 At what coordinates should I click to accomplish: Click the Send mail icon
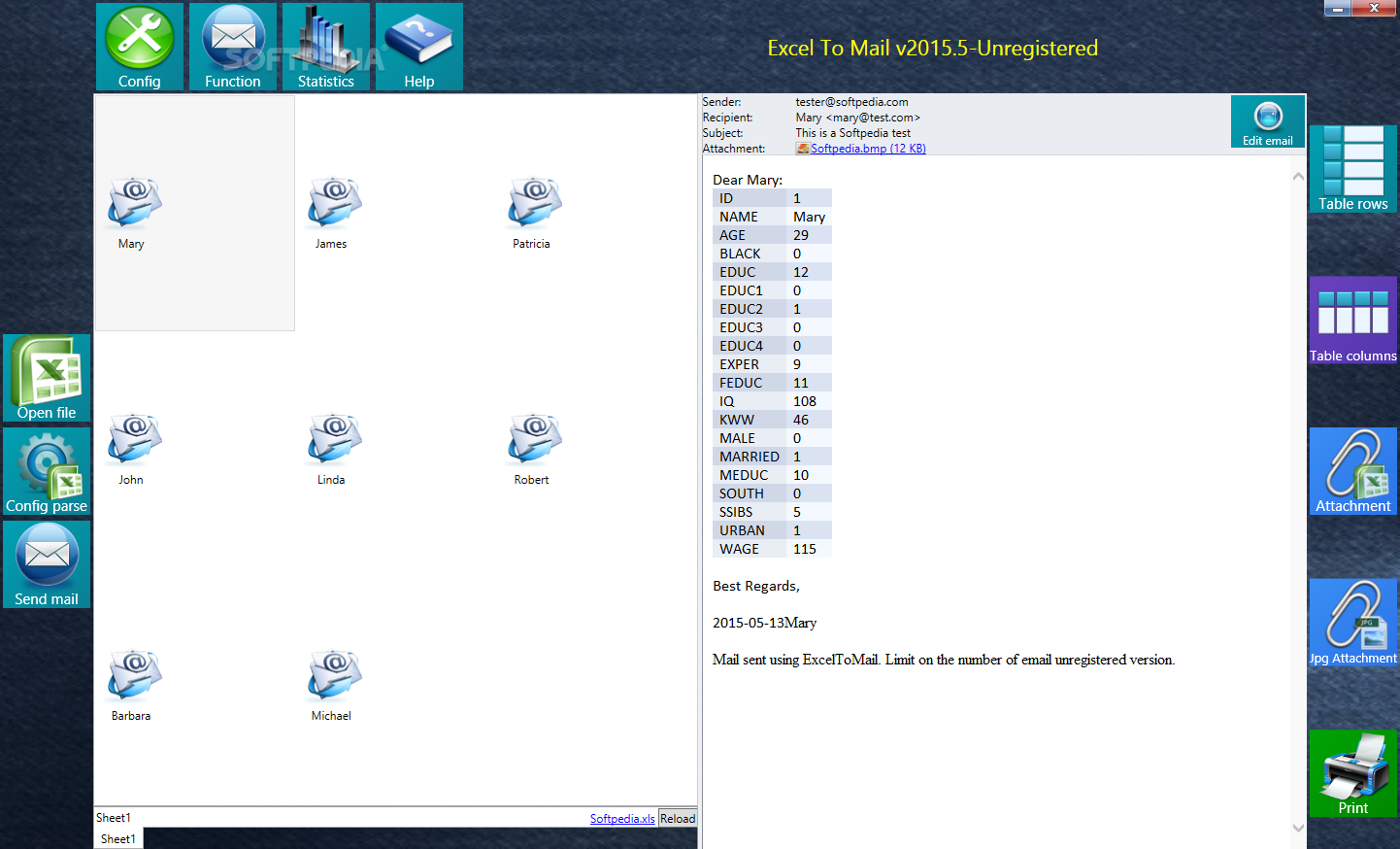(47, 564)
